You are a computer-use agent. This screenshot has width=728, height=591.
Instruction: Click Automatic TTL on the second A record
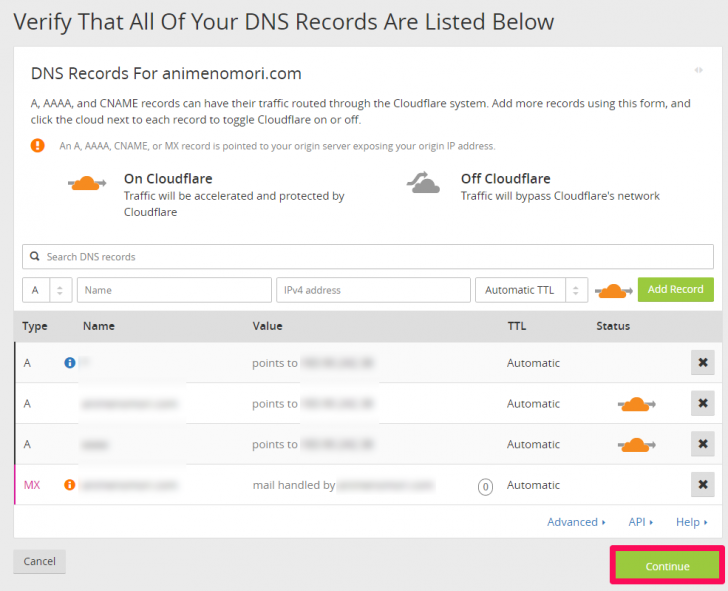click(x=533, y=404)
